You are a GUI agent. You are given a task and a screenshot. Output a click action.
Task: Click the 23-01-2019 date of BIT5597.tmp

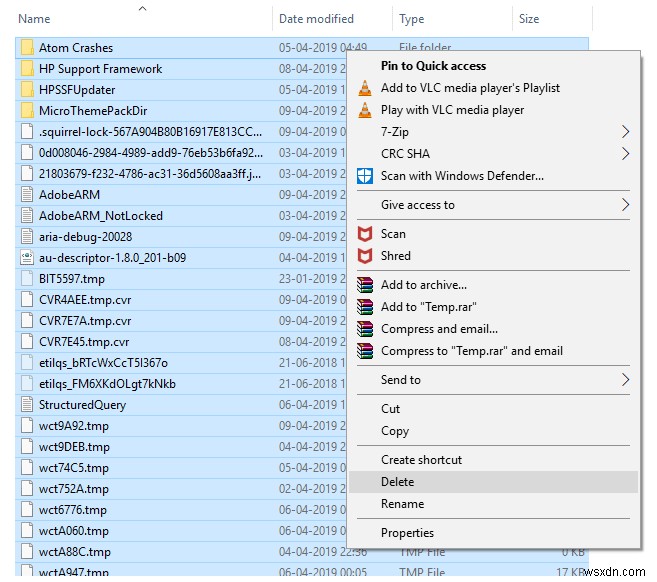[312, 279]
